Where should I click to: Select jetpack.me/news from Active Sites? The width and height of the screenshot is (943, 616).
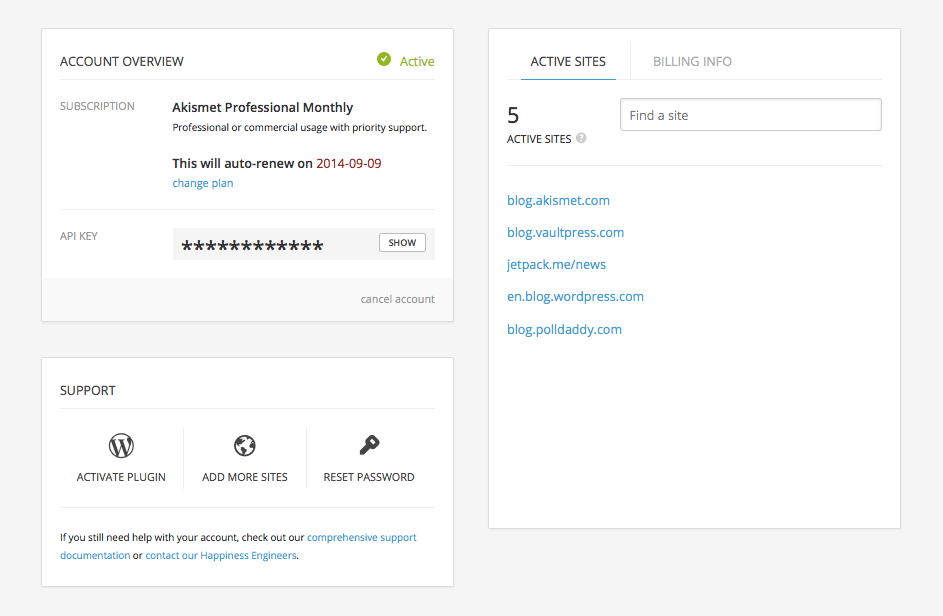pos(556,264)
